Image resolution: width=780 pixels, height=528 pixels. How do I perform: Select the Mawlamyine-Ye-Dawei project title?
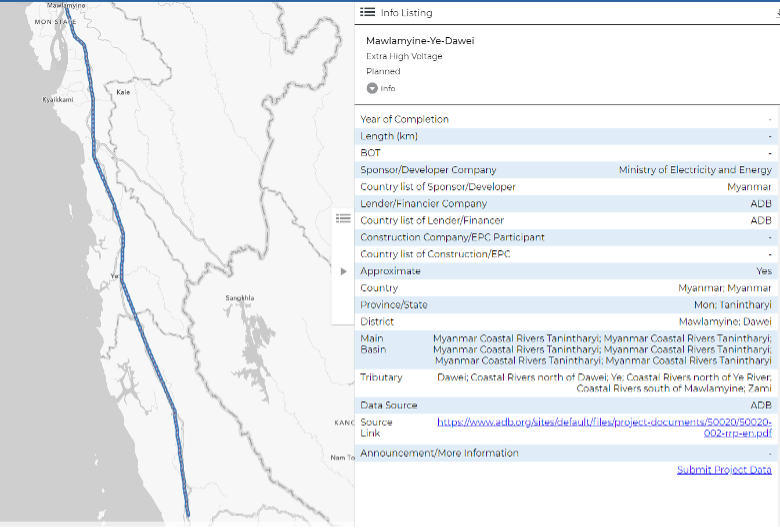click(x=420, y=41)
